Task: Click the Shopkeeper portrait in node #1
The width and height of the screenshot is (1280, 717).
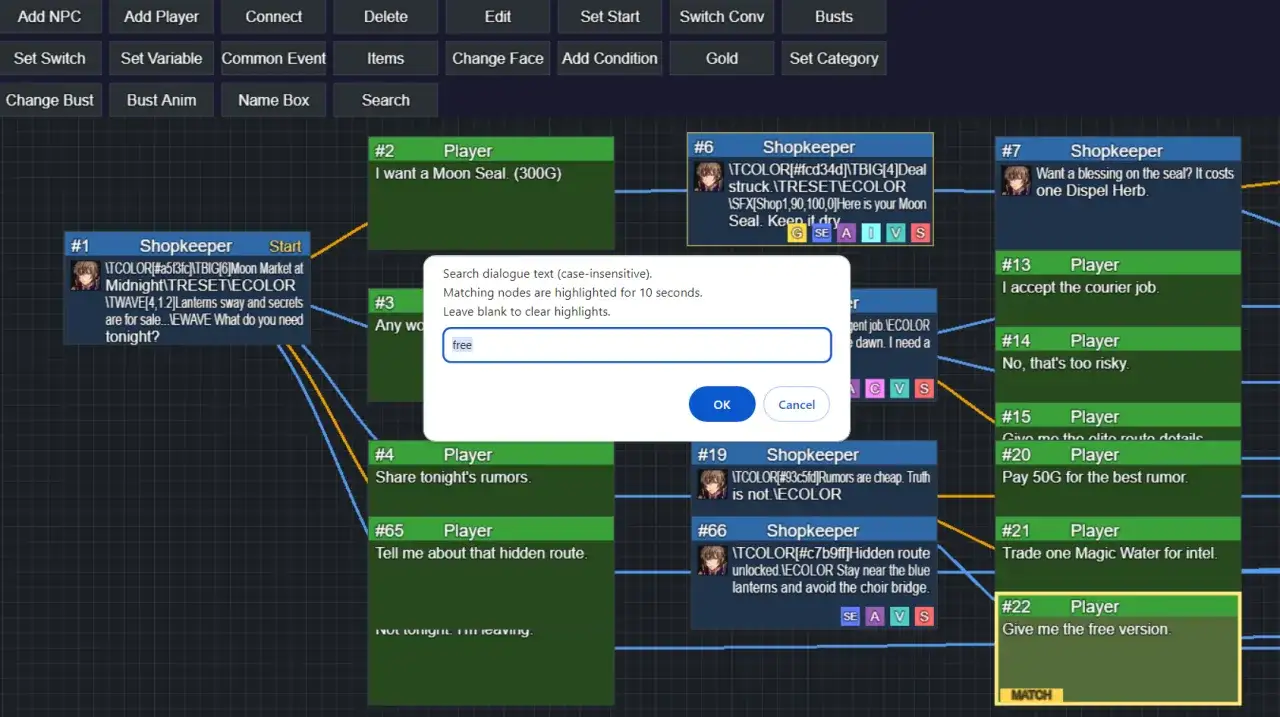Action: pyautogui.click(x=85, y=276)
